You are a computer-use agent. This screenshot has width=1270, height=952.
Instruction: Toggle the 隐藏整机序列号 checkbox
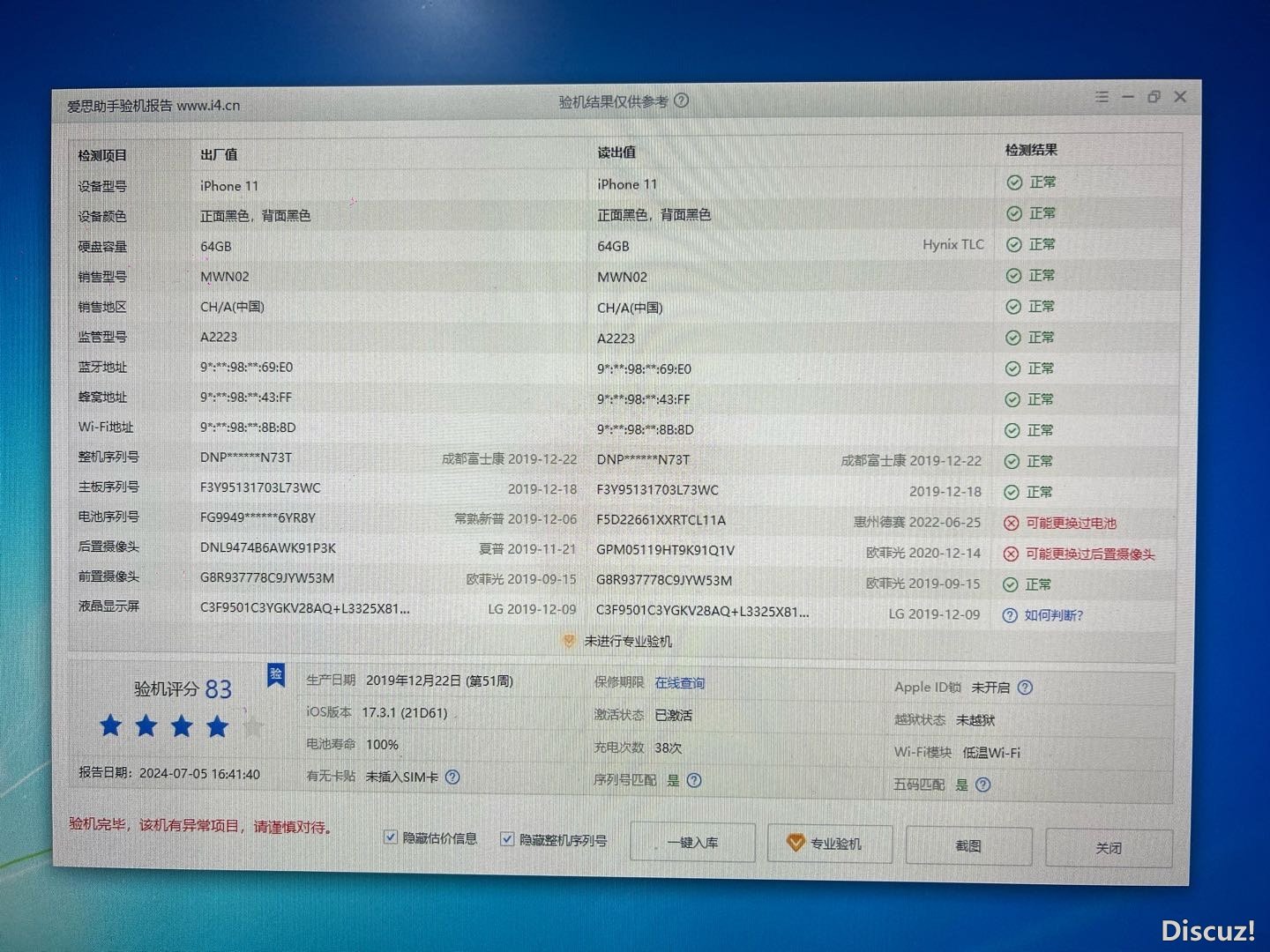(x=507, y=838)
